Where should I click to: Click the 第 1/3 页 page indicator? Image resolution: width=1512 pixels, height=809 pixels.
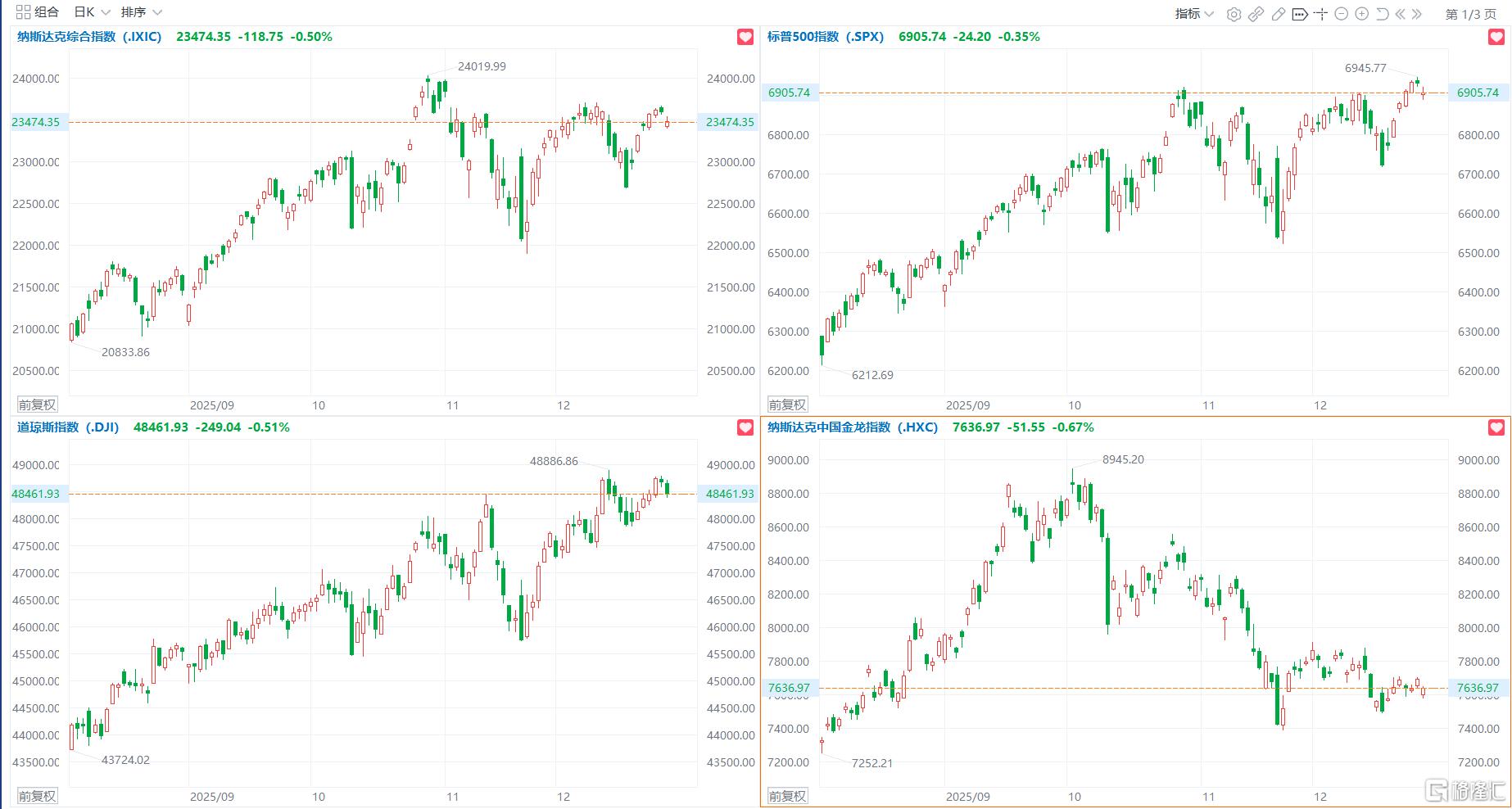tap(1471, 14)
